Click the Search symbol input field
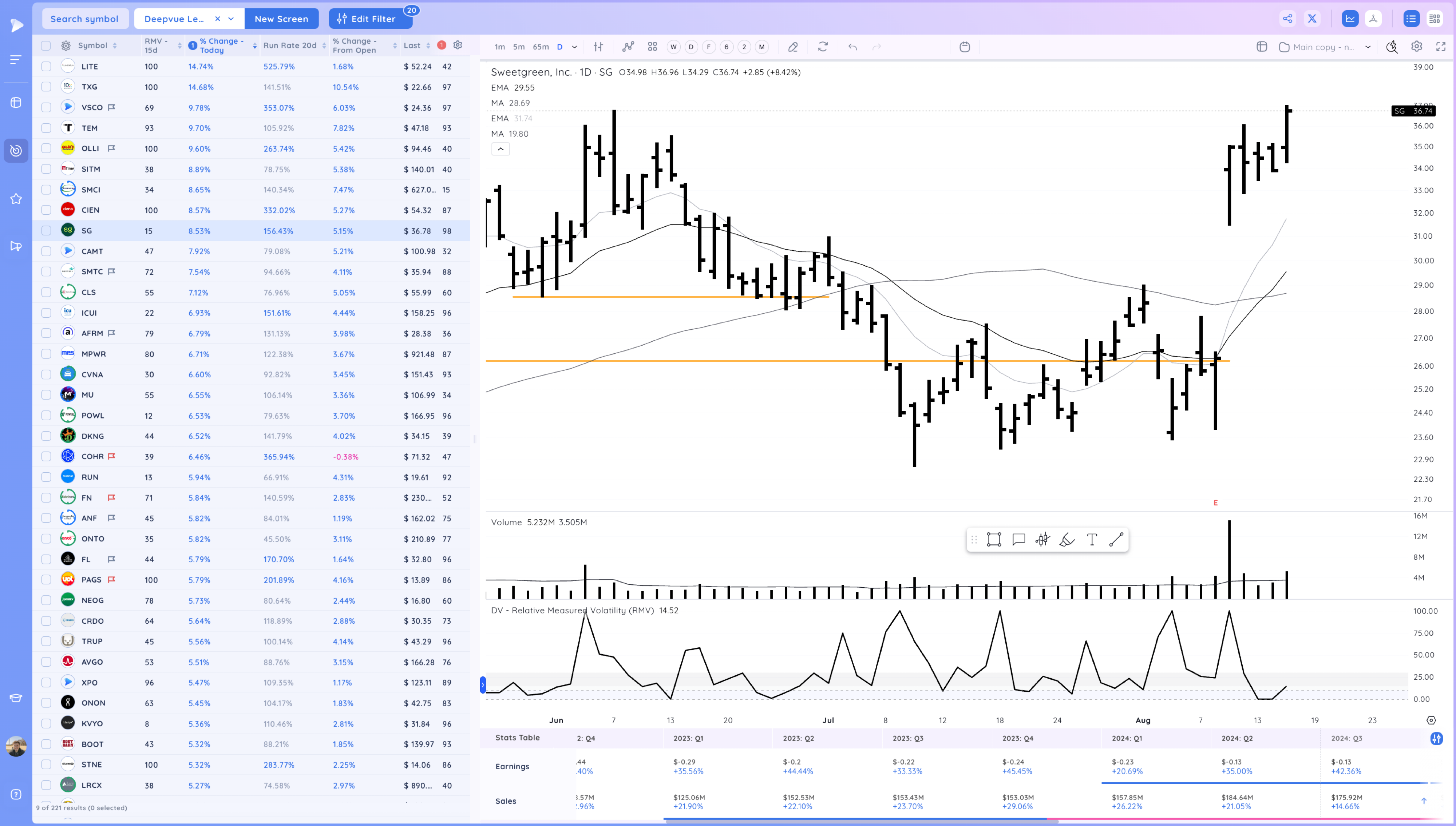 [x=84, y=18]
